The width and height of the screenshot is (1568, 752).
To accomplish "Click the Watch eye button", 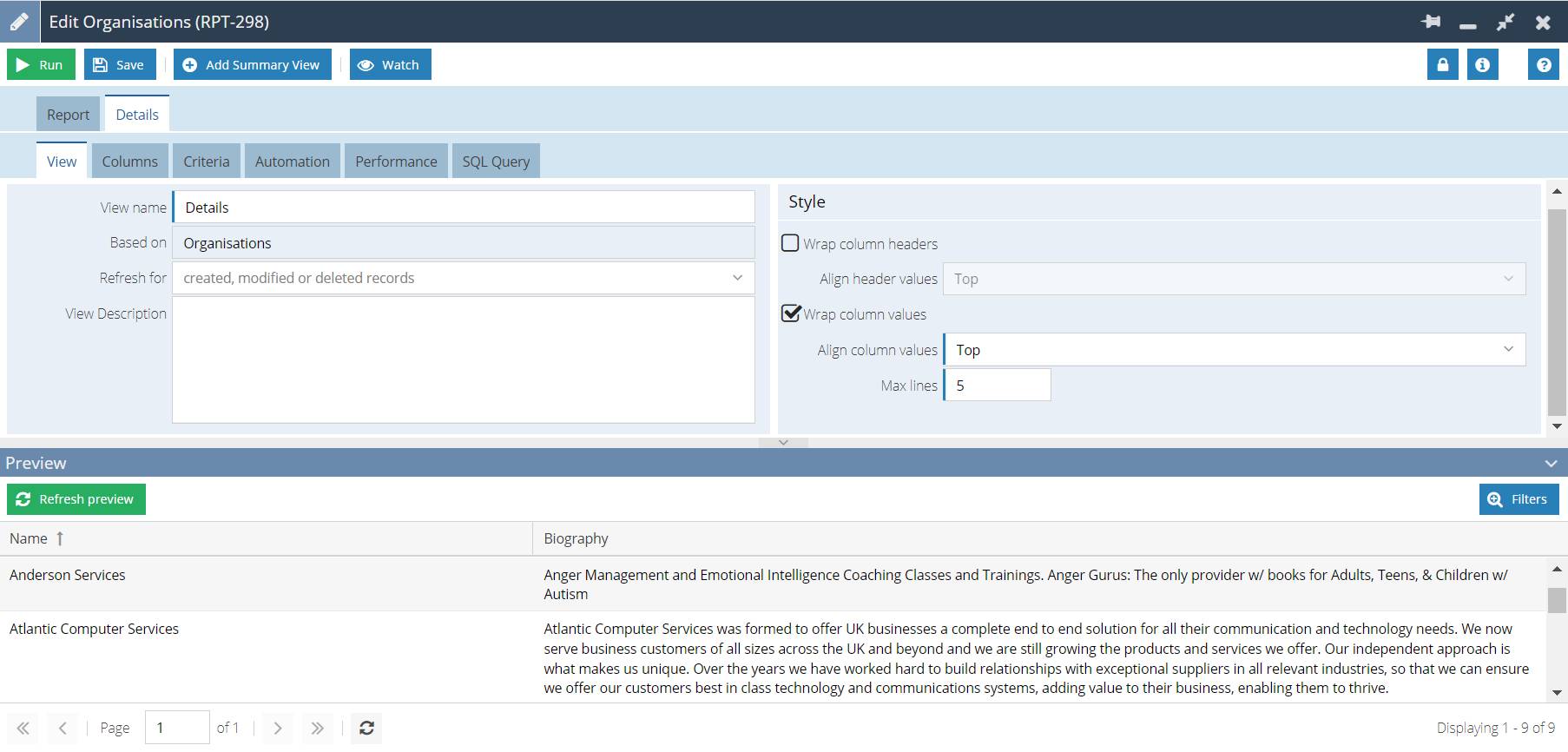I will click(390, 65).
